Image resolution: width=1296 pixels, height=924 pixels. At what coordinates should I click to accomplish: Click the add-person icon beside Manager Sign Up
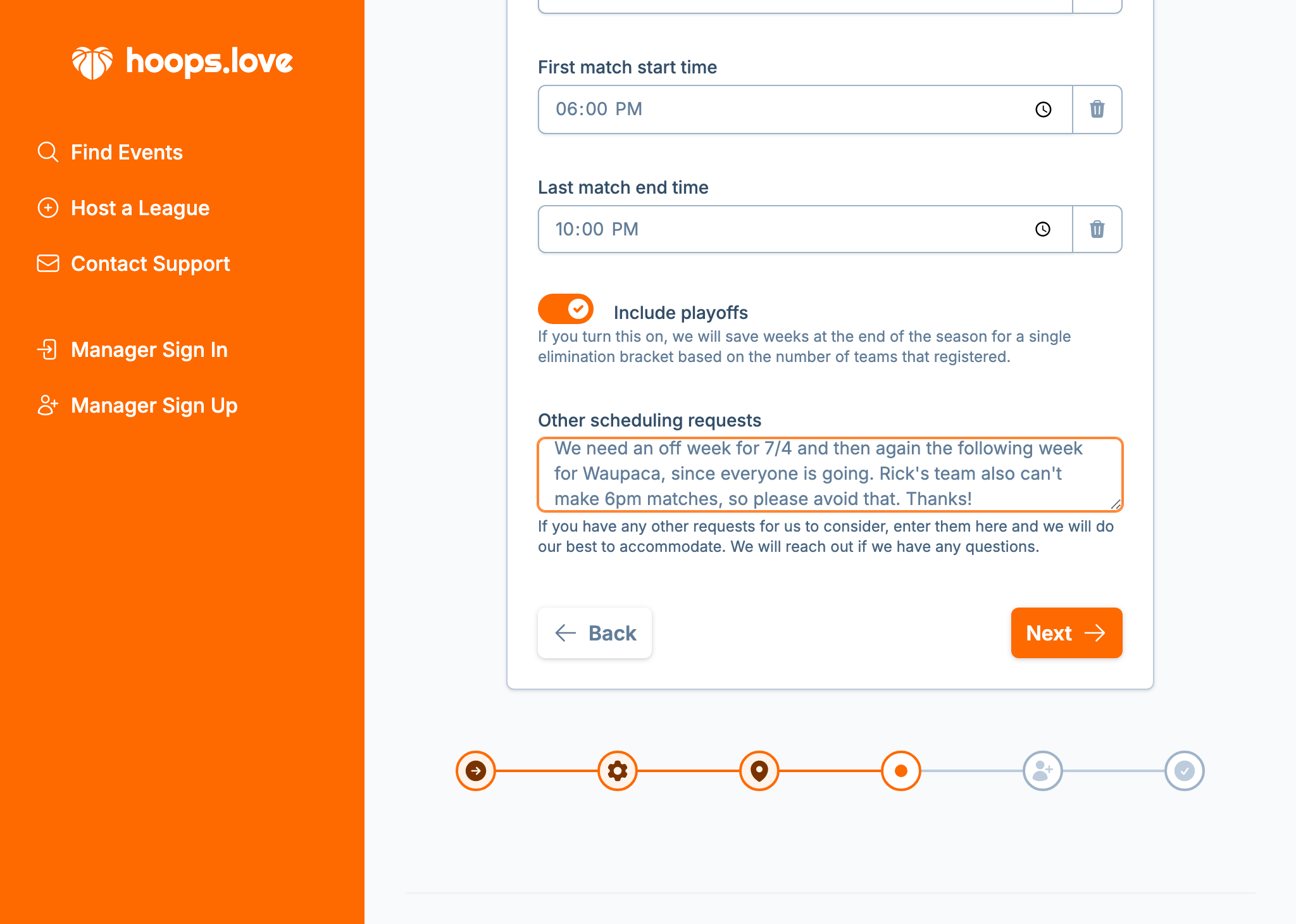(48, 405)
